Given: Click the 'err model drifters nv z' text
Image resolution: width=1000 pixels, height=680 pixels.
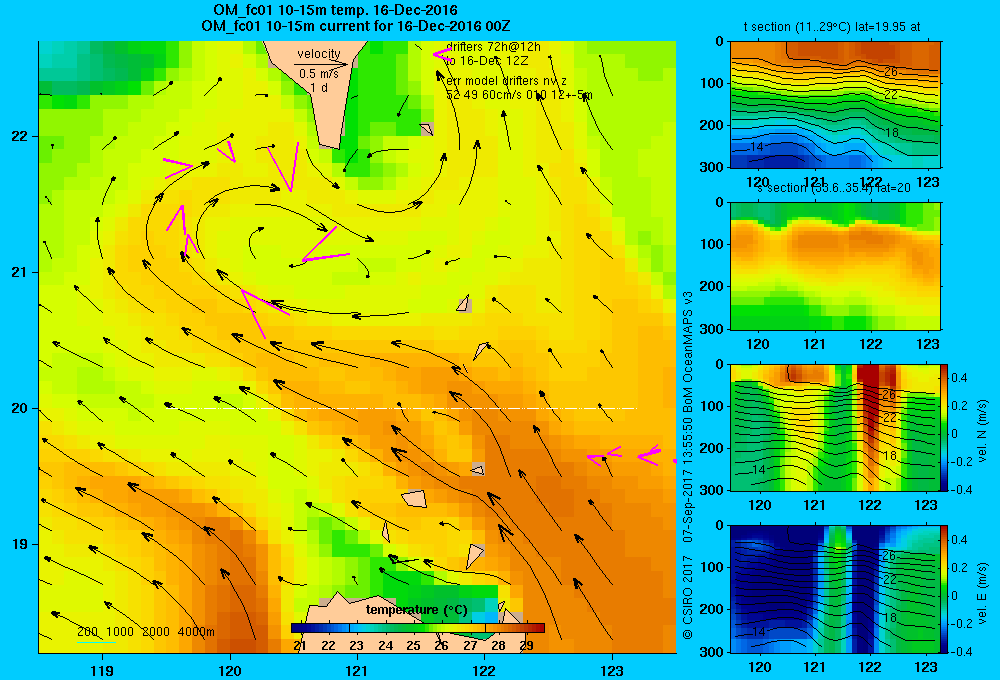Looking at the screenshot, I should [x=506, y=81].
